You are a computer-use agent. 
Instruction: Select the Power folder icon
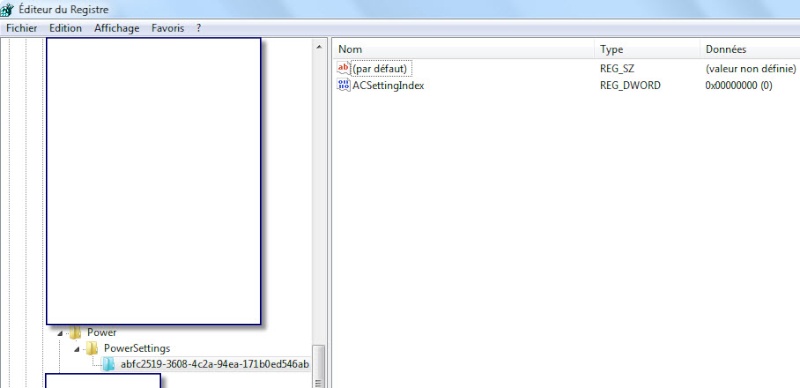[x=76, y=332]
